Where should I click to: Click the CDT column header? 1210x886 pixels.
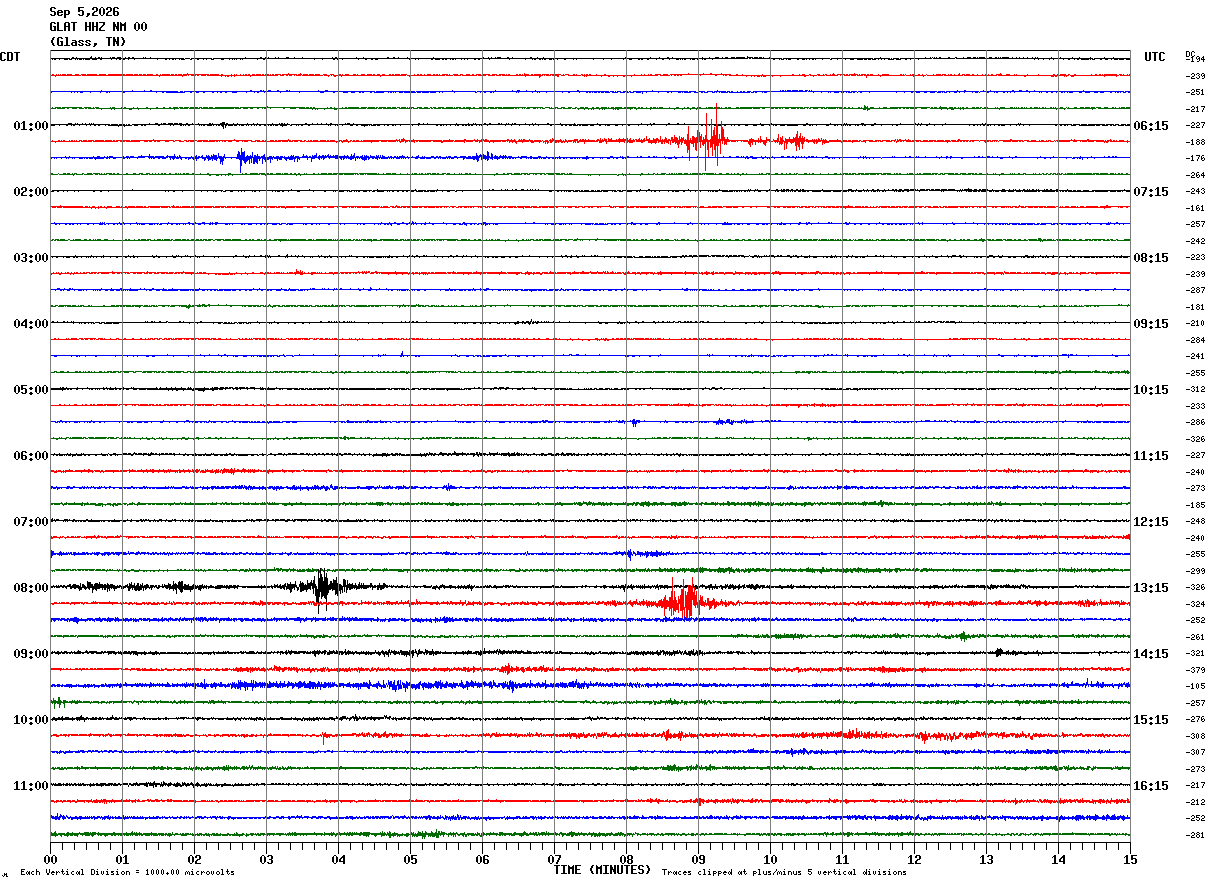(10, 57)
